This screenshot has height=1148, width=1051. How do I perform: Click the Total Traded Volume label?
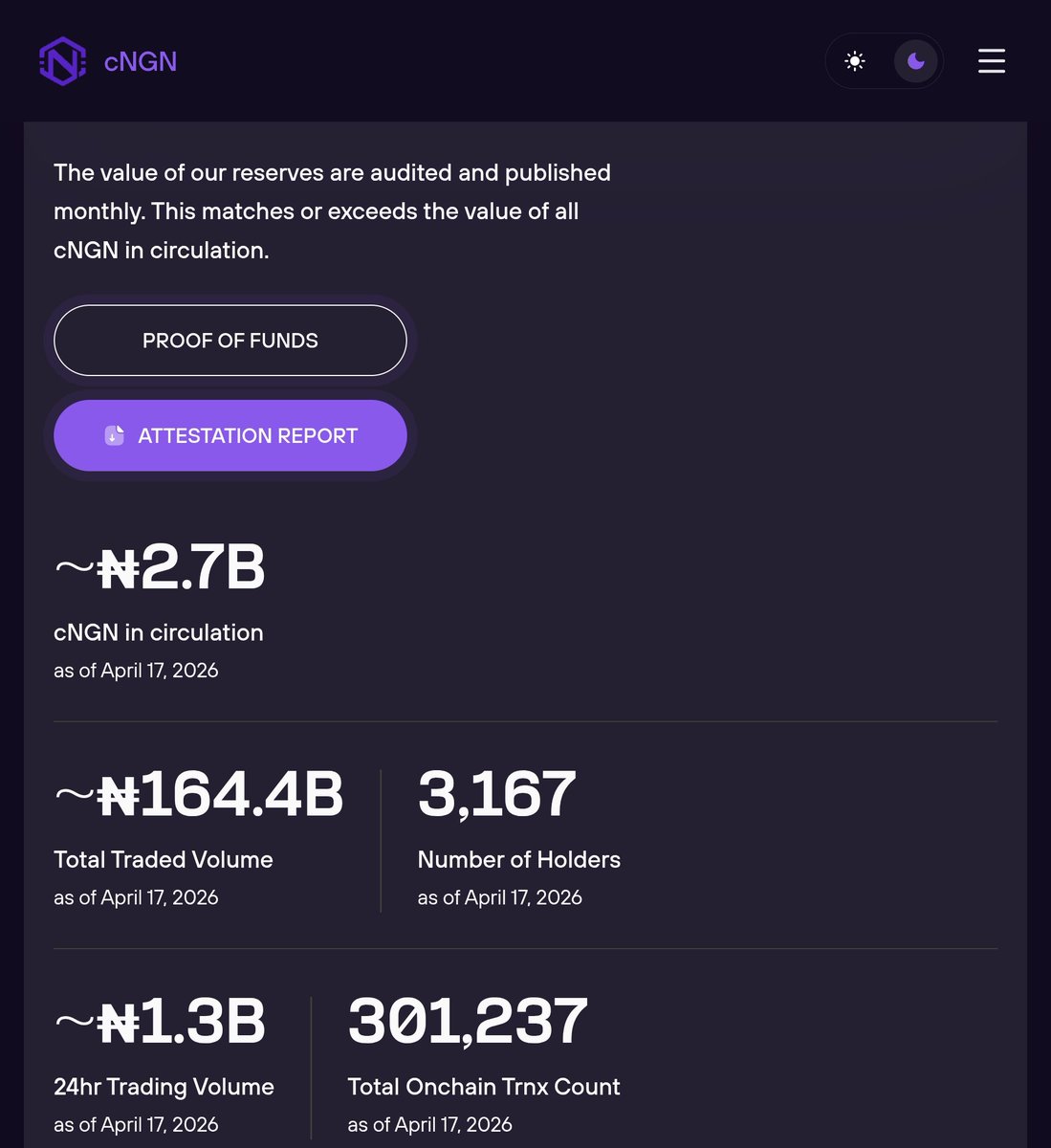(x=164, y=859)
